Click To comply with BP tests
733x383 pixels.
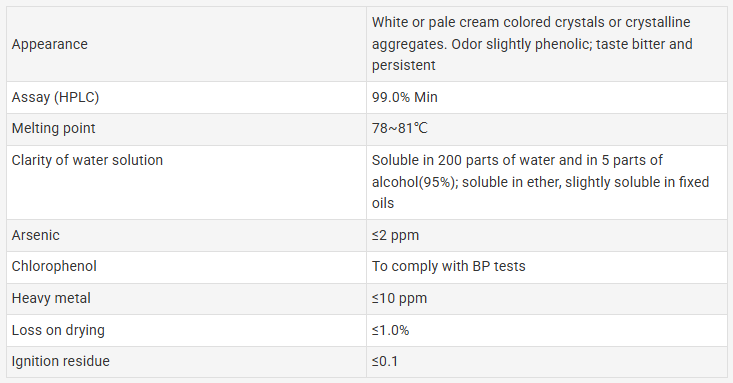click(449, 266)
